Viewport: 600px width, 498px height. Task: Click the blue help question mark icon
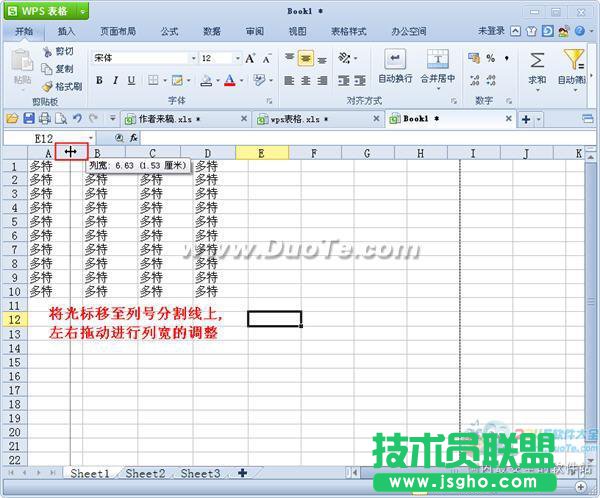click(x=580, y=31)
